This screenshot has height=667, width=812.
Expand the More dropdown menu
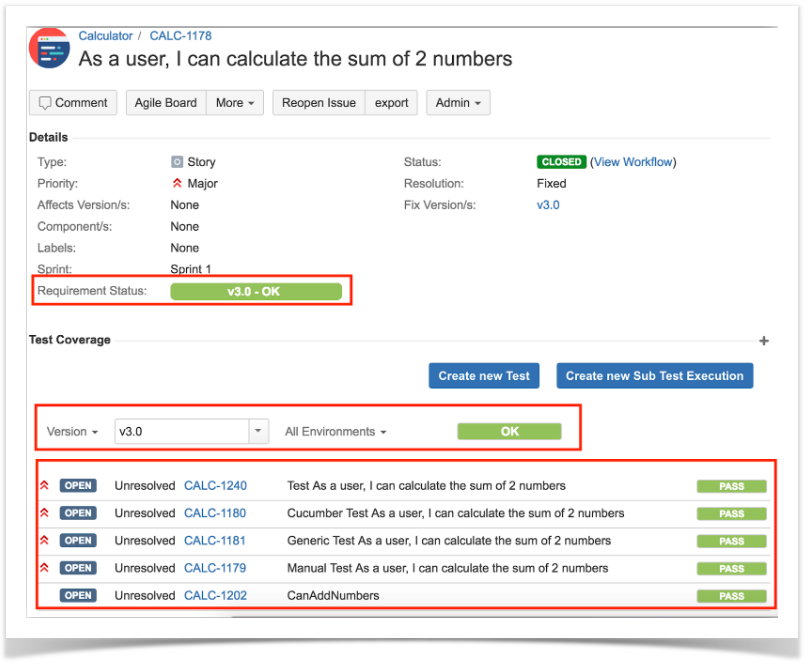click(235, 103)
